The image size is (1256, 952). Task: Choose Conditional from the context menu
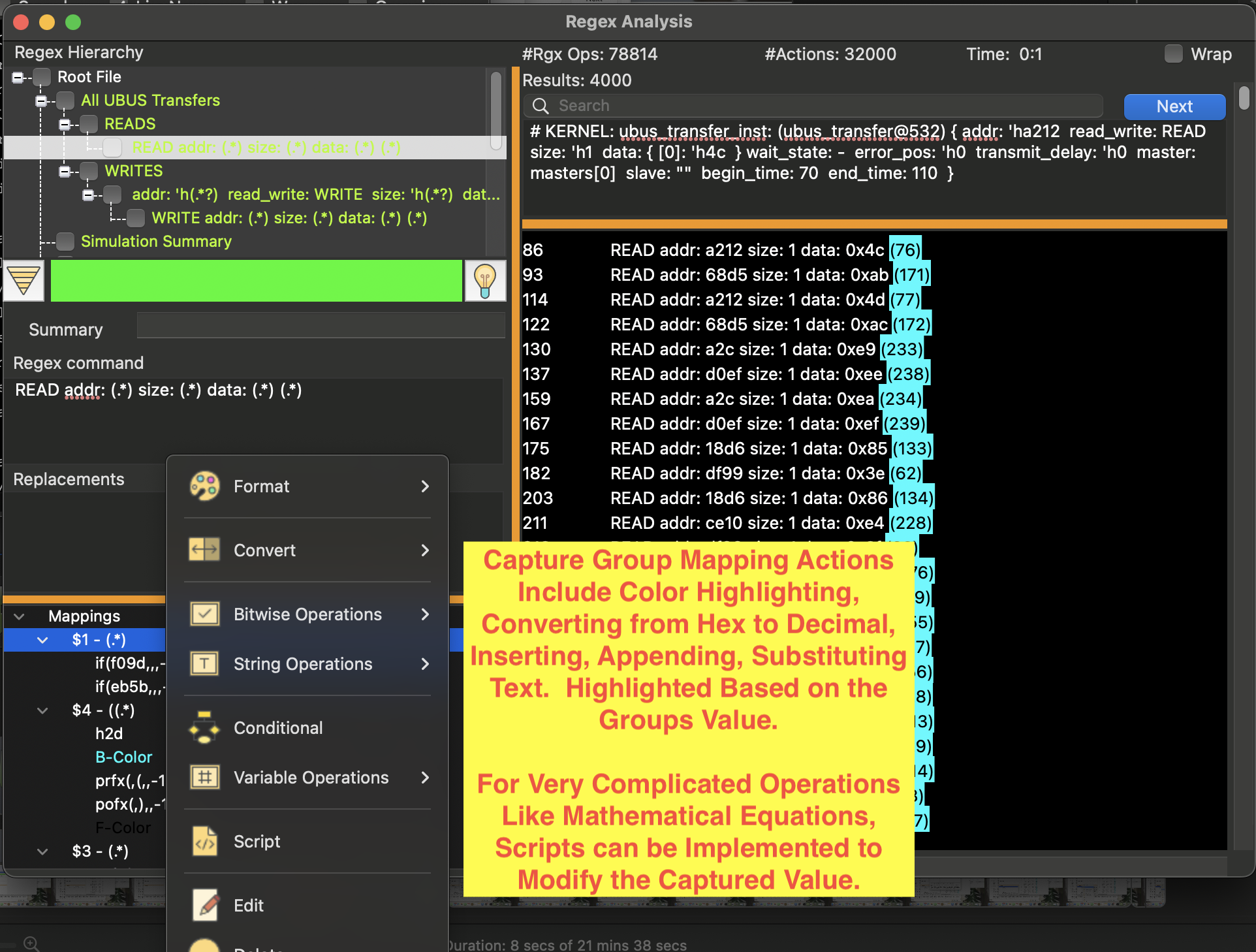point(307,727)
